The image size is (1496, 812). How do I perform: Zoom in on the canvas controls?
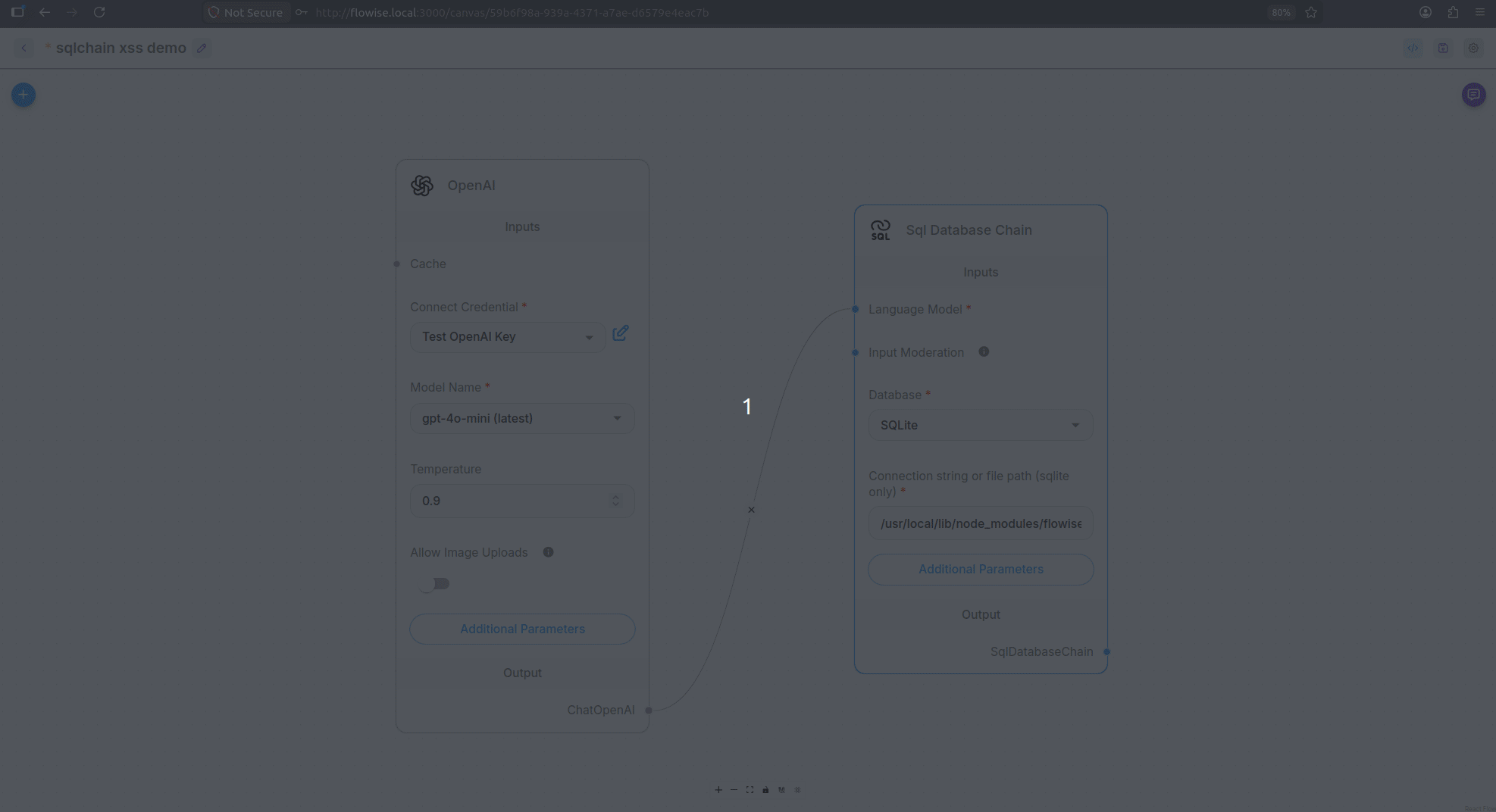pos(718,789)
